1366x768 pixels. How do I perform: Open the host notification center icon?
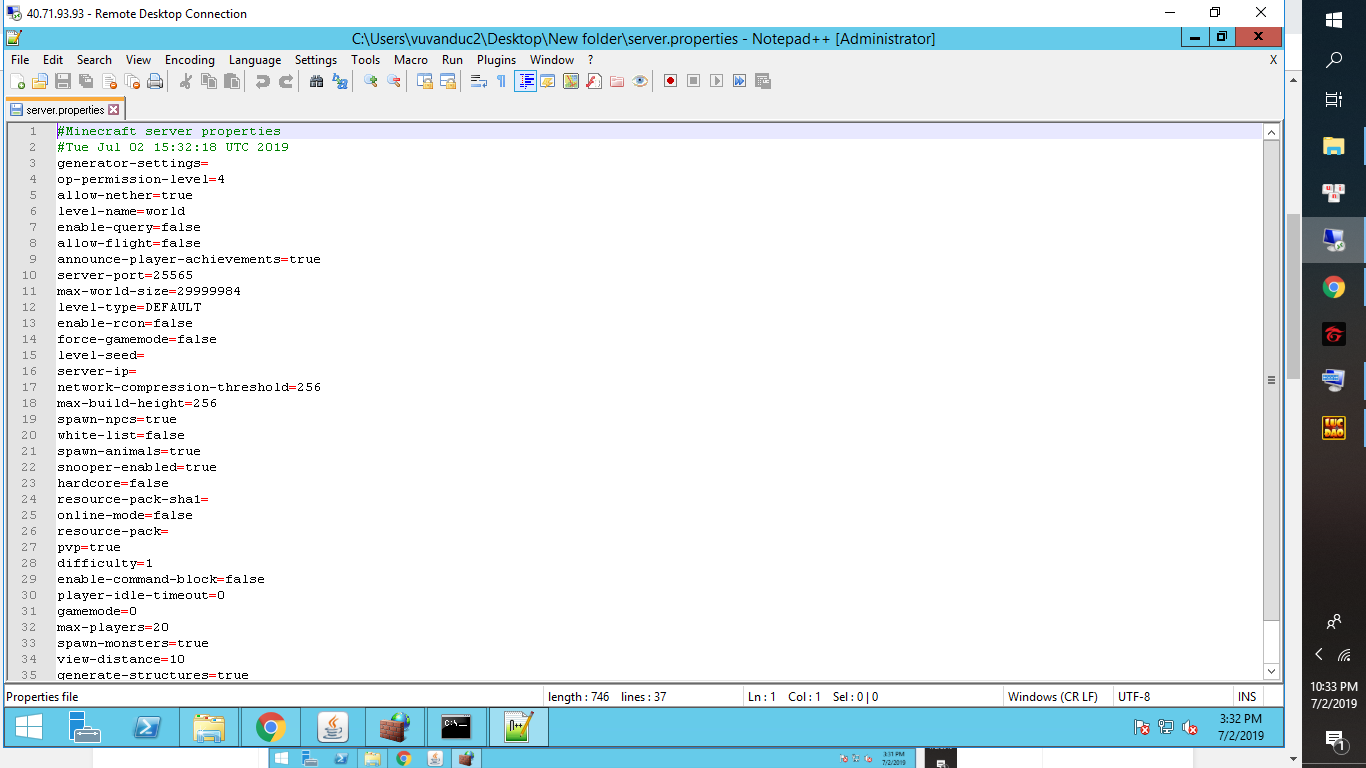(1334, 740)
